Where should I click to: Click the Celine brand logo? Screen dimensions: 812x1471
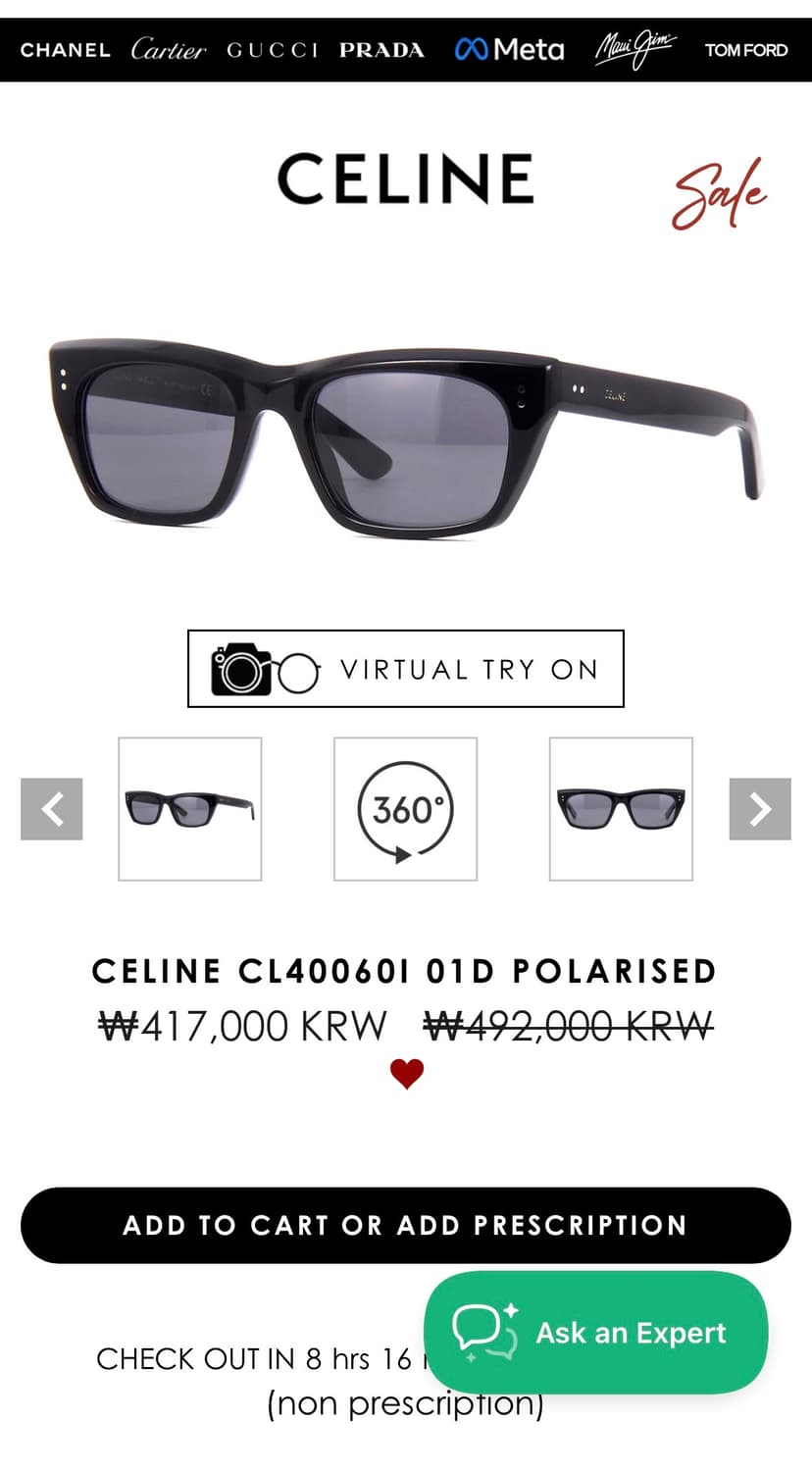[406, 178]
